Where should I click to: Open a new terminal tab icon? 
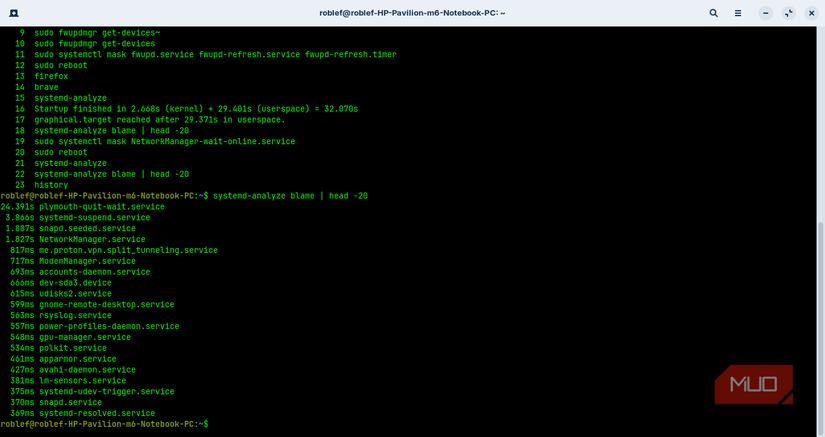pos(14,13)
